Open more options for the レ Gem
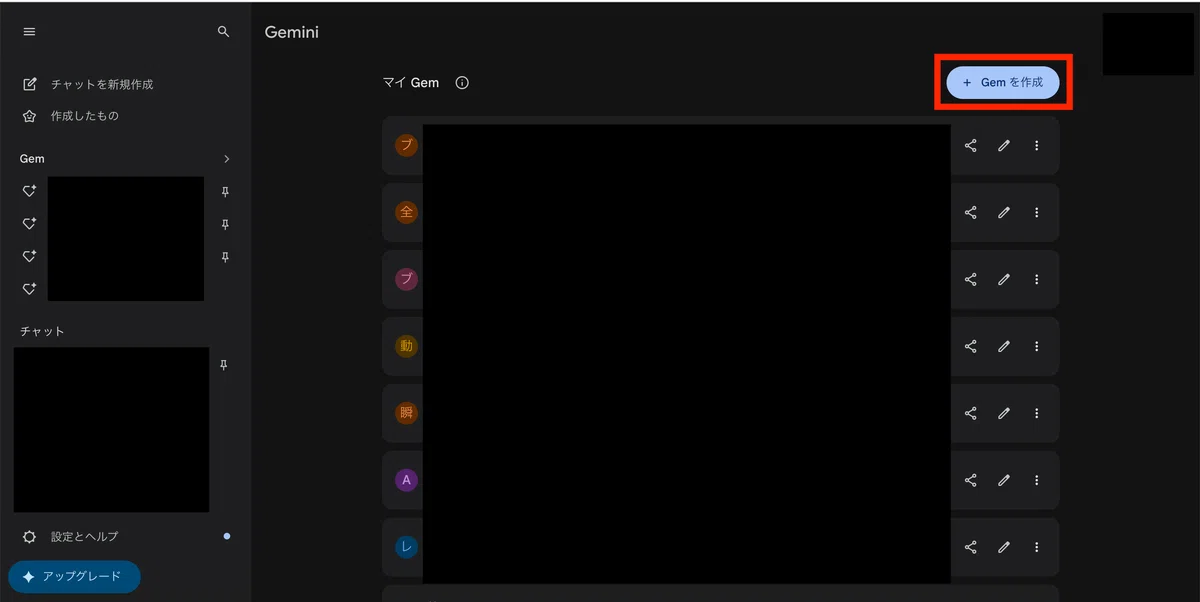This screenshot has width=1200, height=602. click(1037, 547)
